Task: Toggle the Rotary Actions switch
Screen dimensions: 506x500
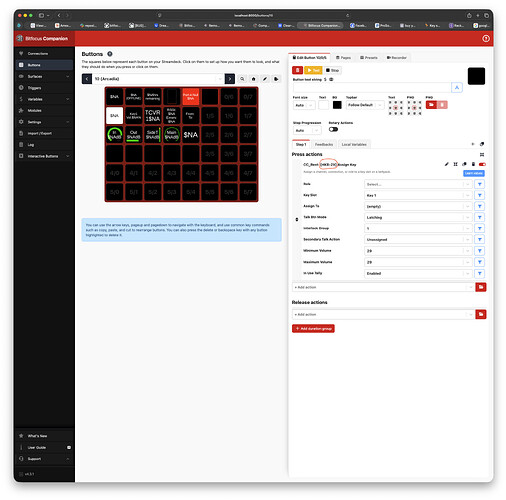Action: [x=333, y=129]
